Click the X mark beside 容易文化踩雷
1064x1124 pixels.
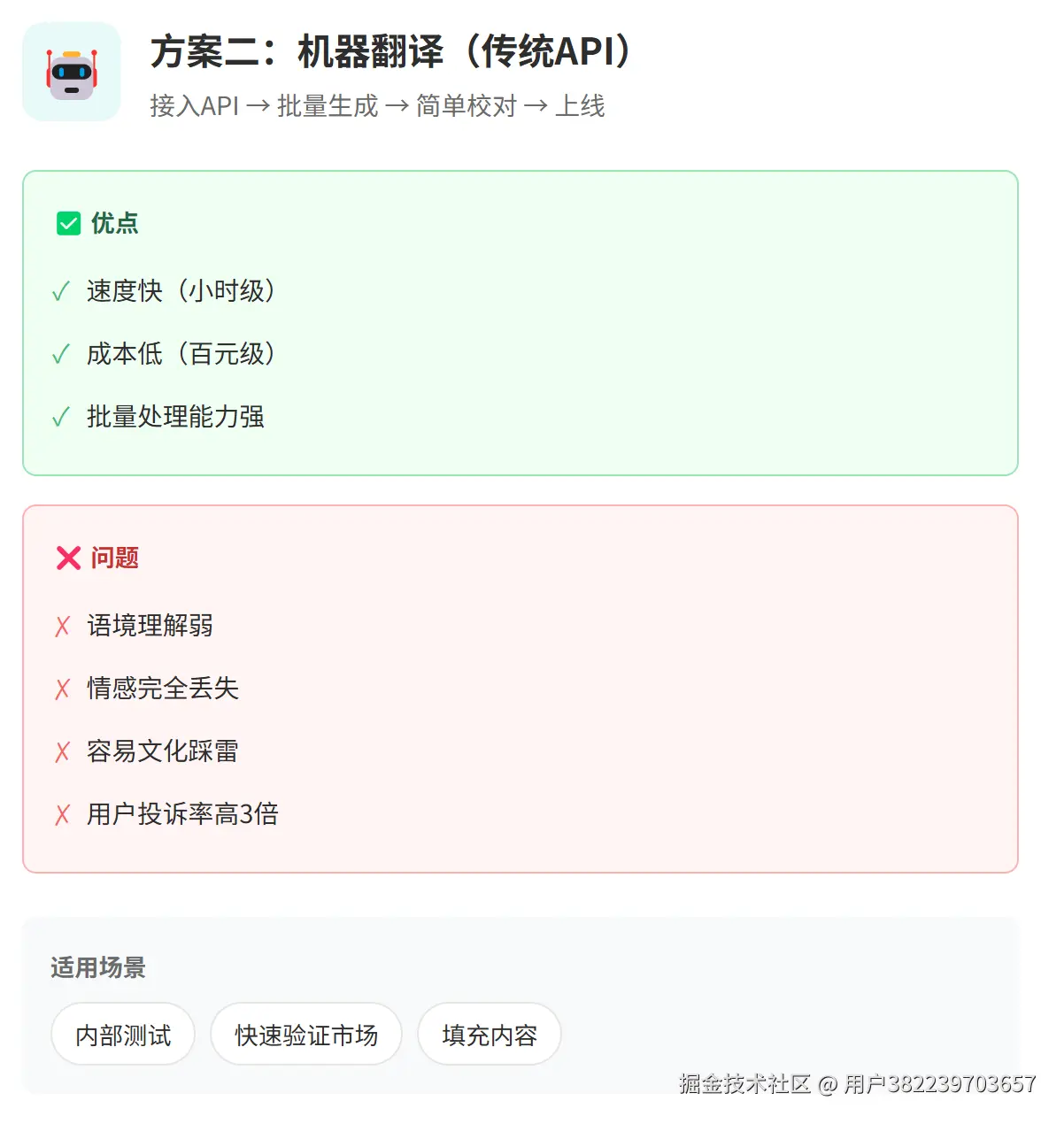[x=62, y=752]
